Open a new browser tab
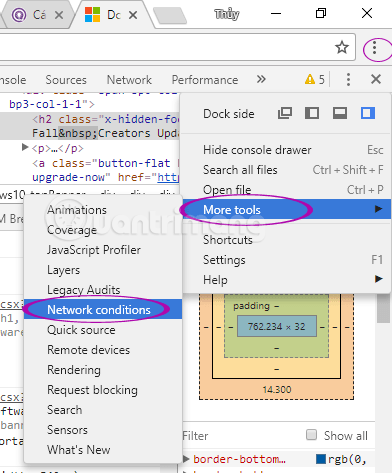The height and width of the screenshot is (473, 392). (x=170, y=16)
